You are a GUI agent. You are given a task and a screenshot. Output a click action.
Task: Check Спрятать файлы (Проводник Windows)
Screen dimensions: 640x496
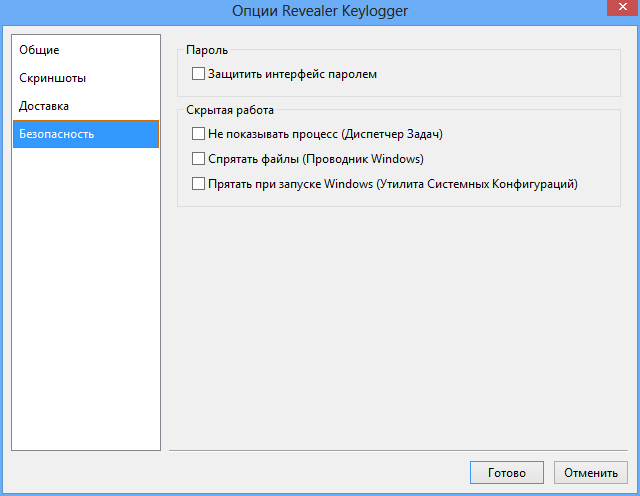(198, 159)
